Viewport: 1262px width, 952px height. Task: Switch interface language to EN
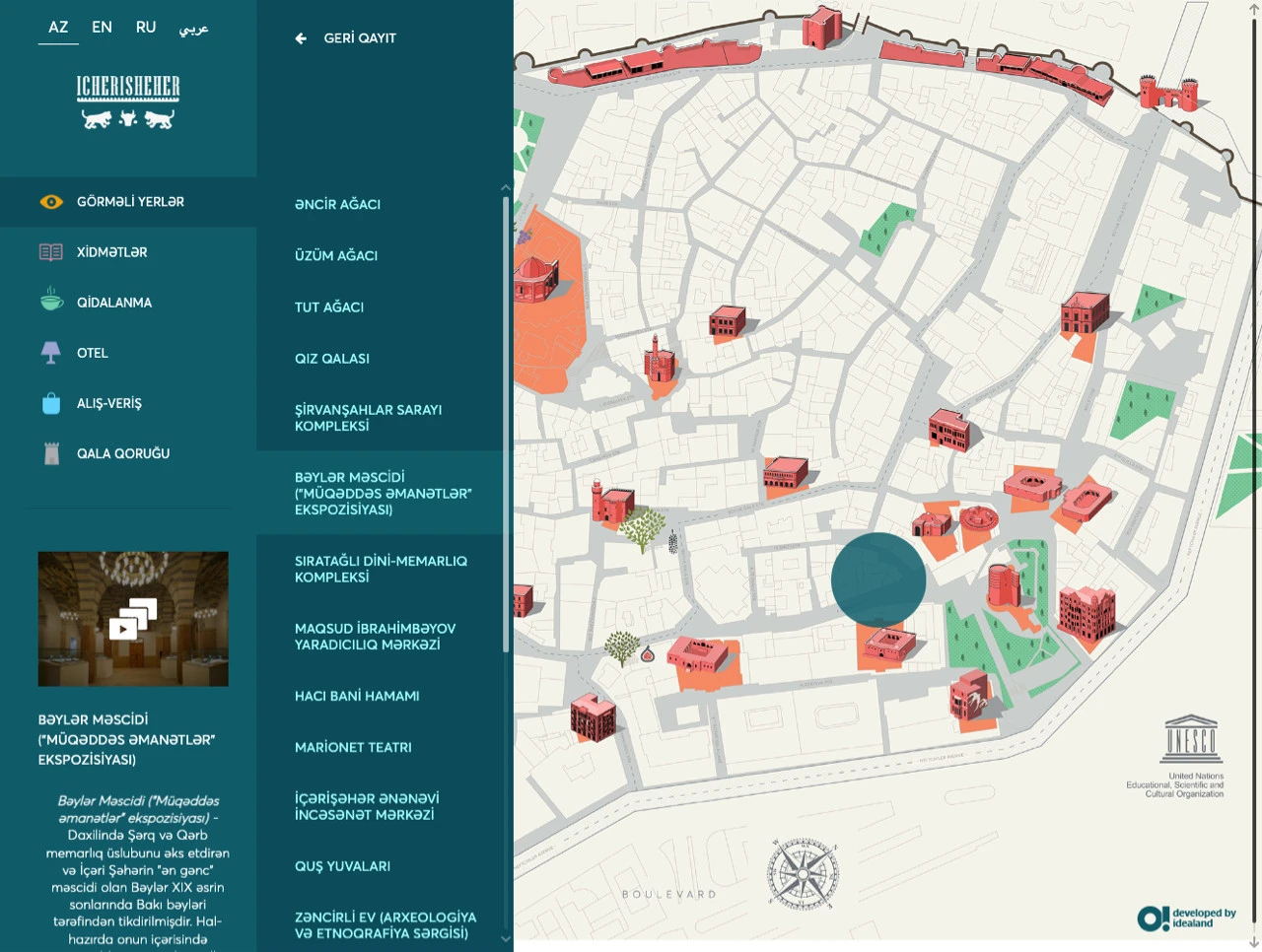[x=102, y=27]
